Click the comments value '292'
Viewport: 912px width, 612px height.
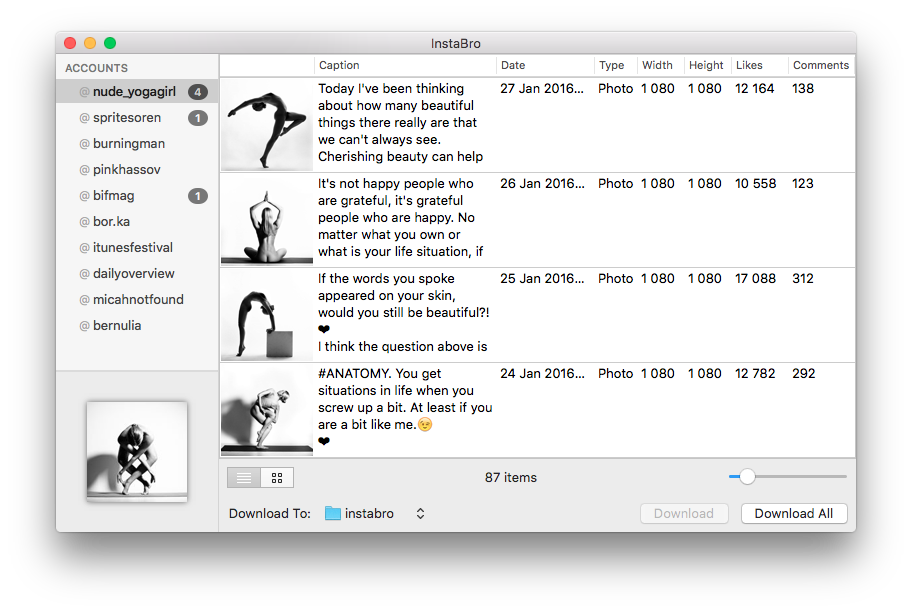click(804, 373)
